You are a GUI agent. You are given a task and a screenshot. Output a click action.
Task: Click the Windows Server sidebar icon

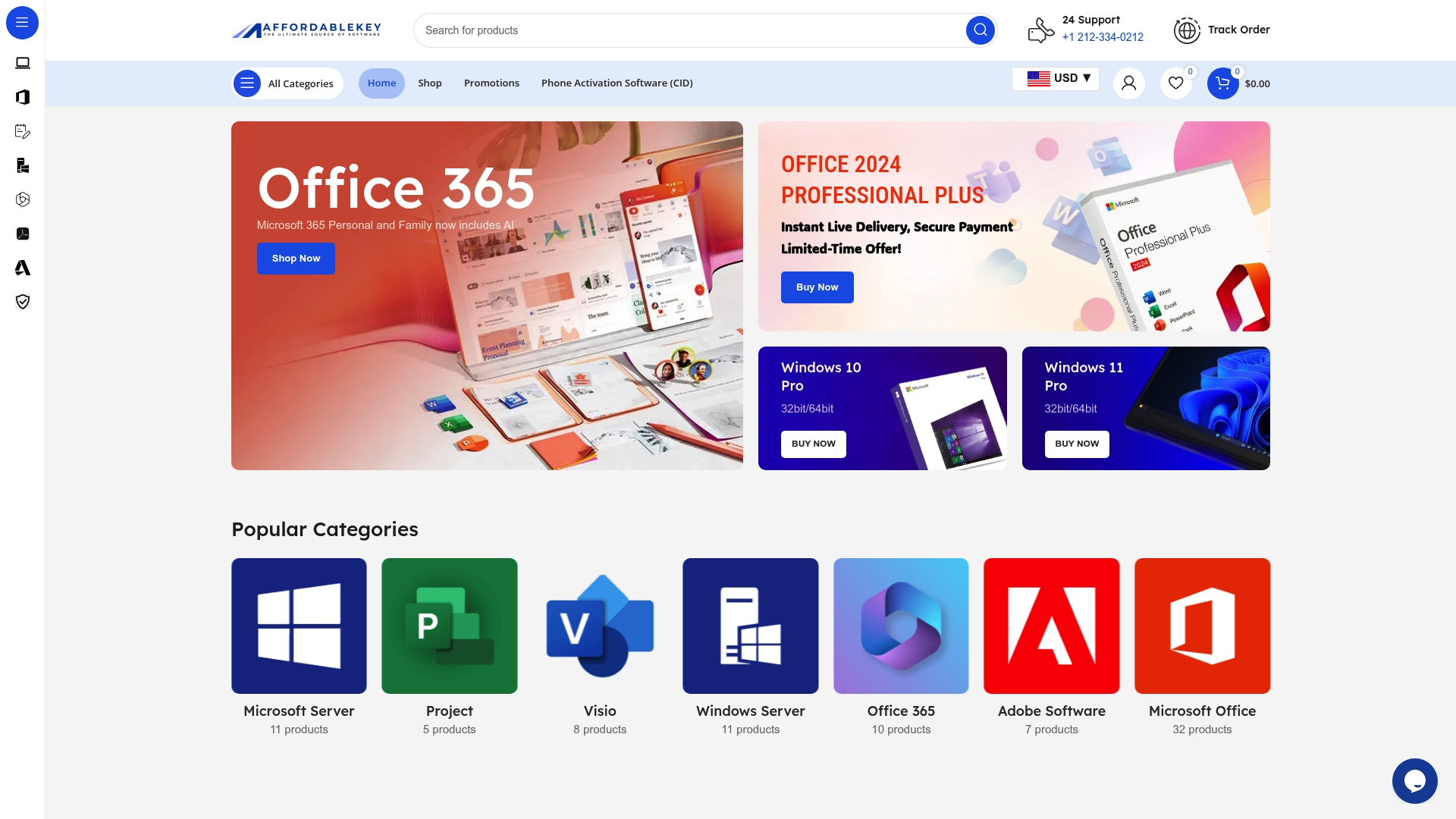tap(23, 165)
